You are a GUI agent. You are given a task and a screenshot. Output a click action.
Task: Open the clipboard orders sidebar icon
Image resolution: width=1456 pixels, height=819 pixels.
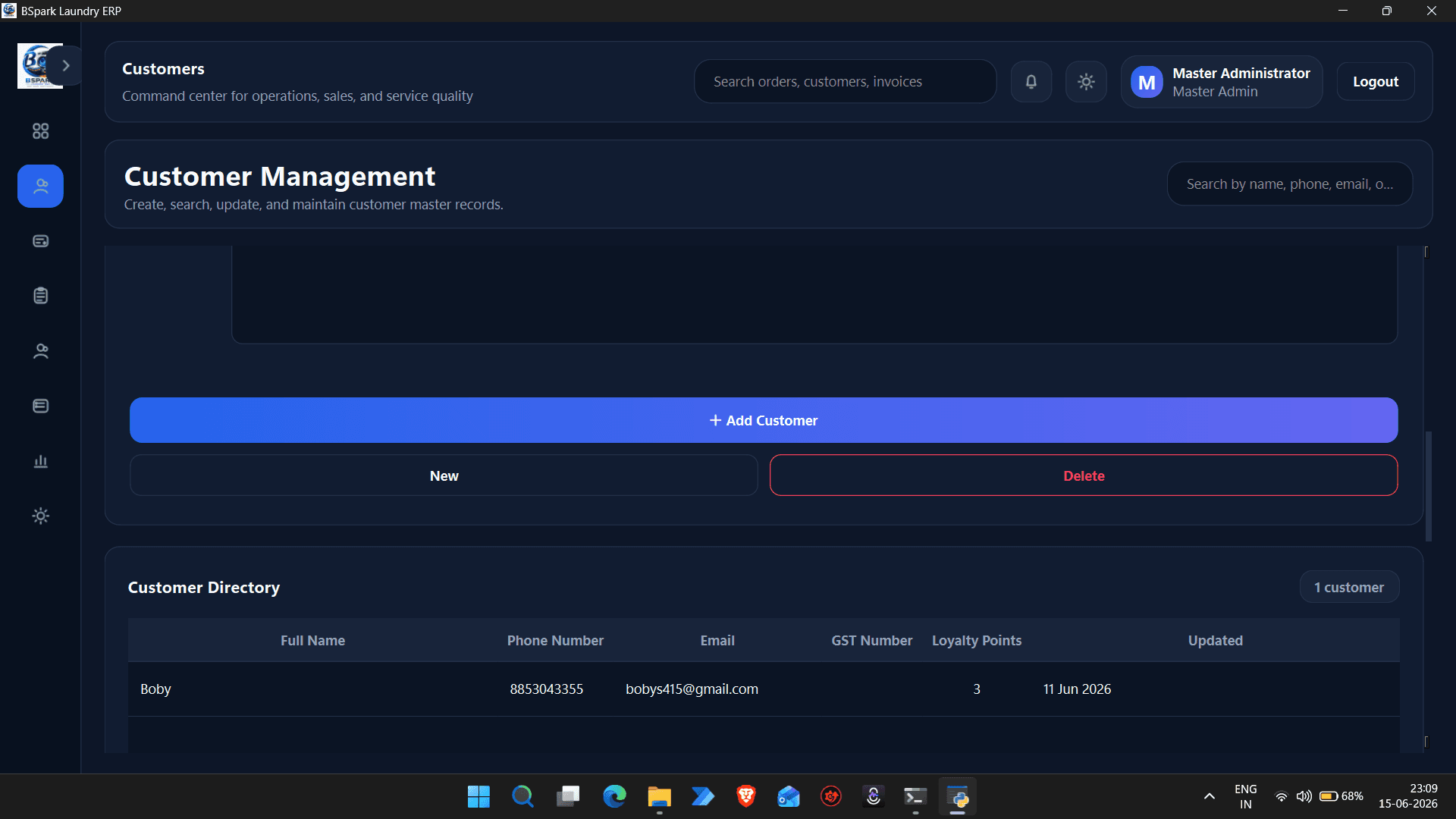pos(41,296)
